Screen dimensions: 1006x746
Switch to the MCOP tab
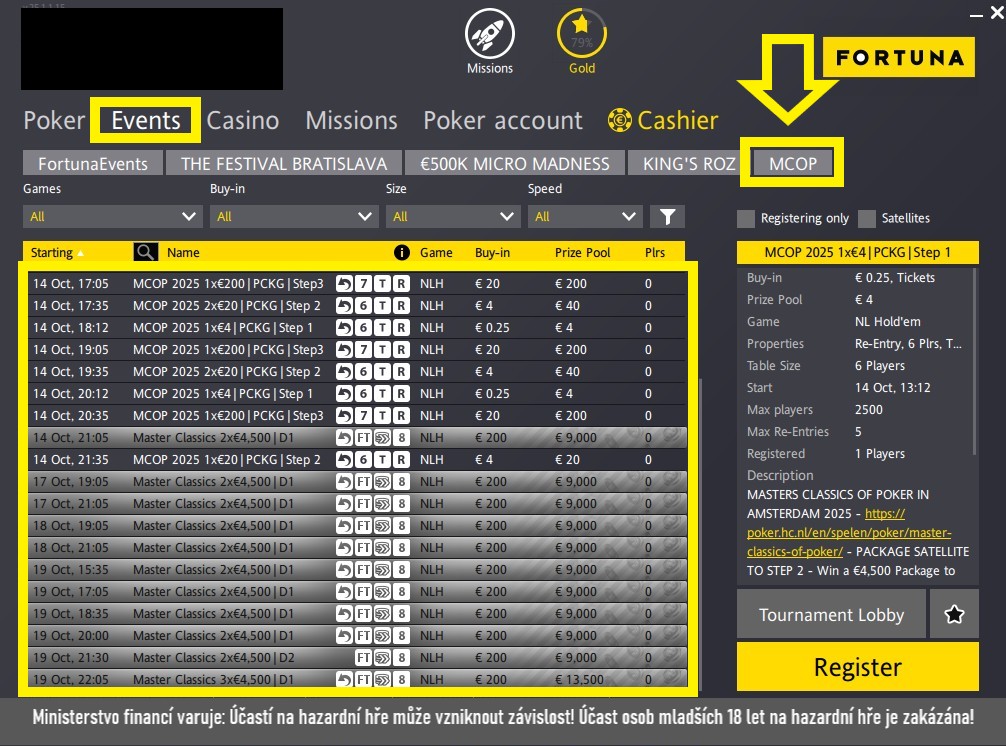pos(792,163)
